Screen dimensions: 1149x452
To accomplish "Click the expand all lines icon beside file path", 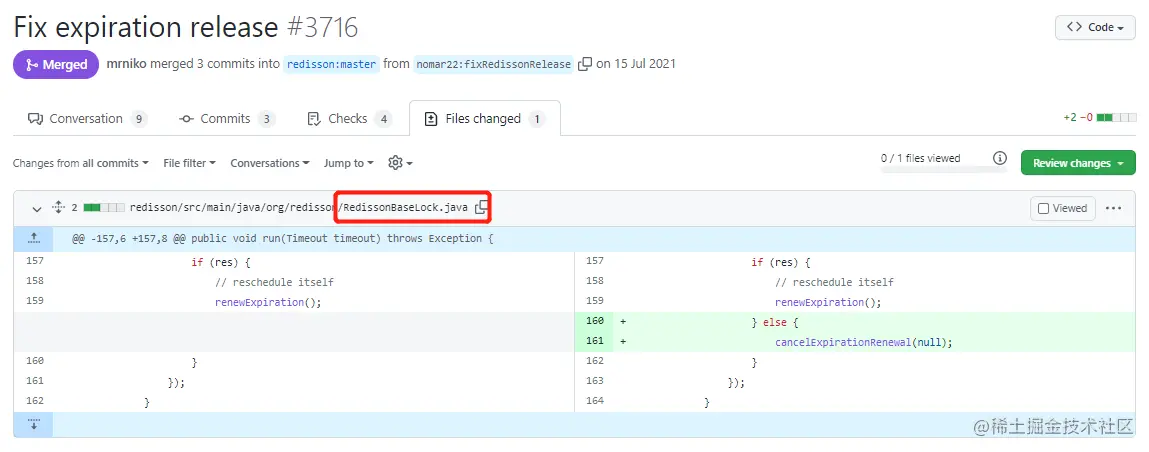I will pos(59,208).
